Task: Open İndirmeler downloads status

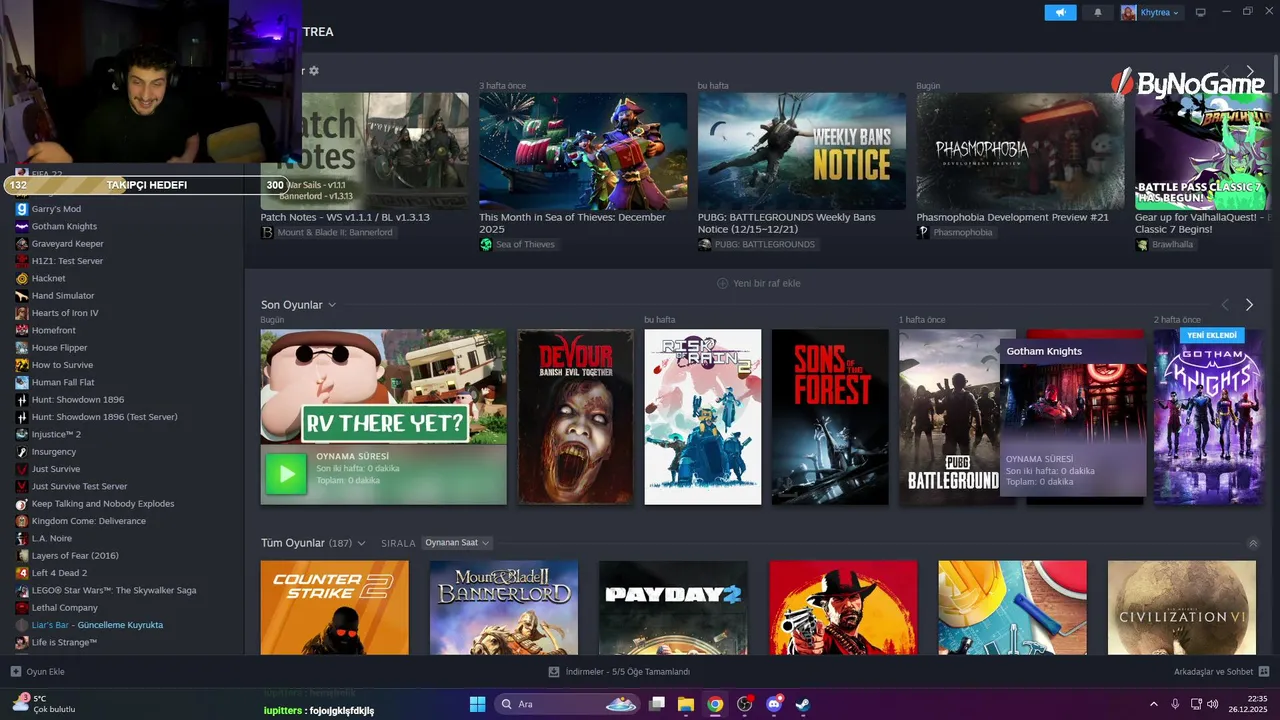Action: click(x=620, y=672)
